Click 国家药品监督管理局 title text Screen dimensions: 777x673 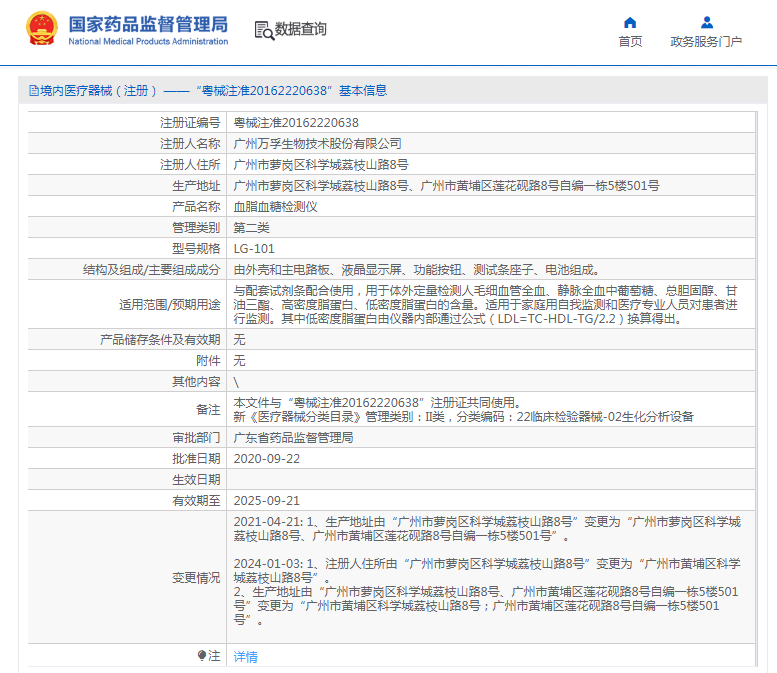(148, 24)
